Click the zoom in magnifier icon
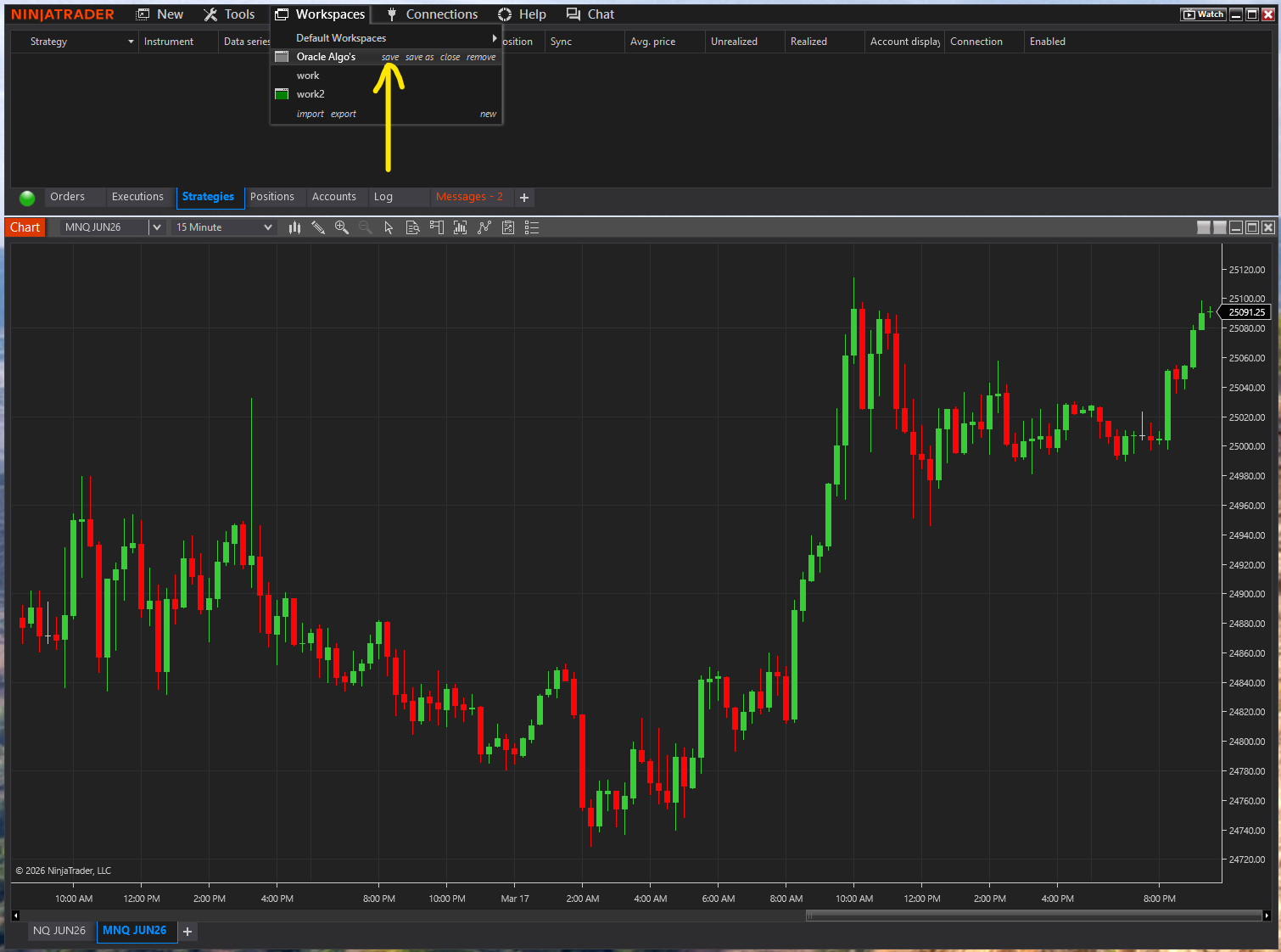This screenshot has width=1281, height=952. tap(342, 227)
